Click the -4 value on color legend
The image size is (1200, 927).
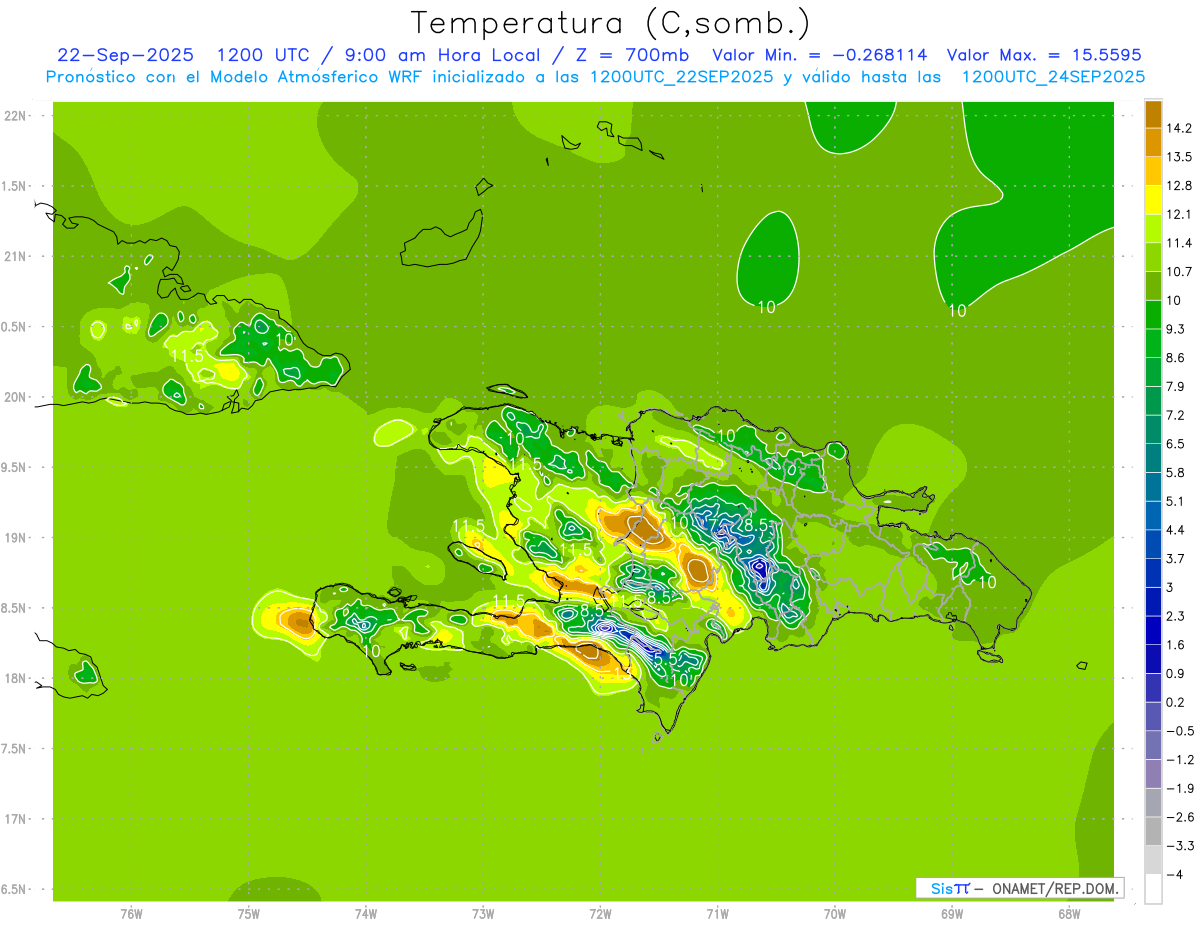click(1175, 875)
